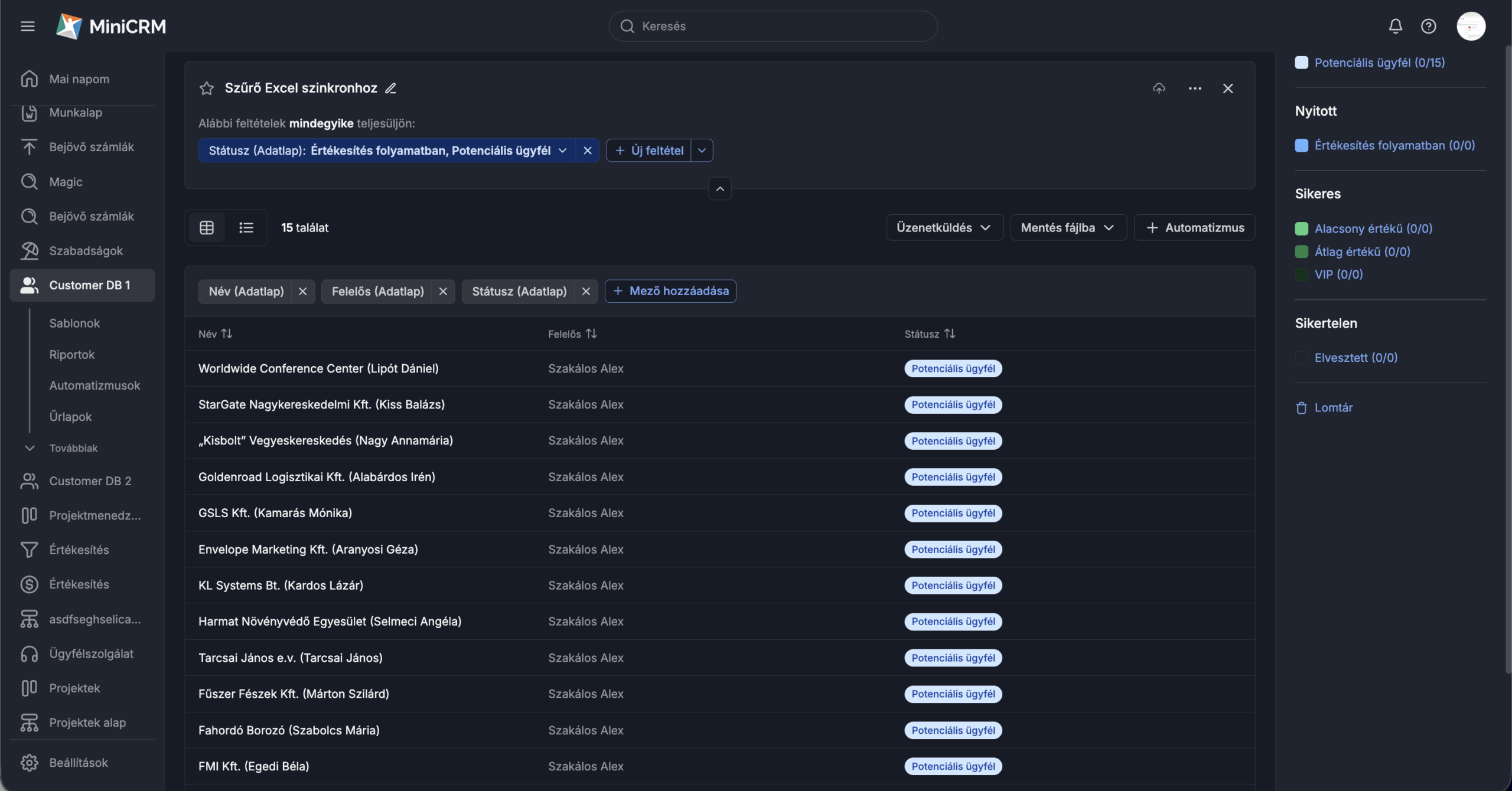Open the help question mark icon
1512x791 pixels.
click(1428, 26)
